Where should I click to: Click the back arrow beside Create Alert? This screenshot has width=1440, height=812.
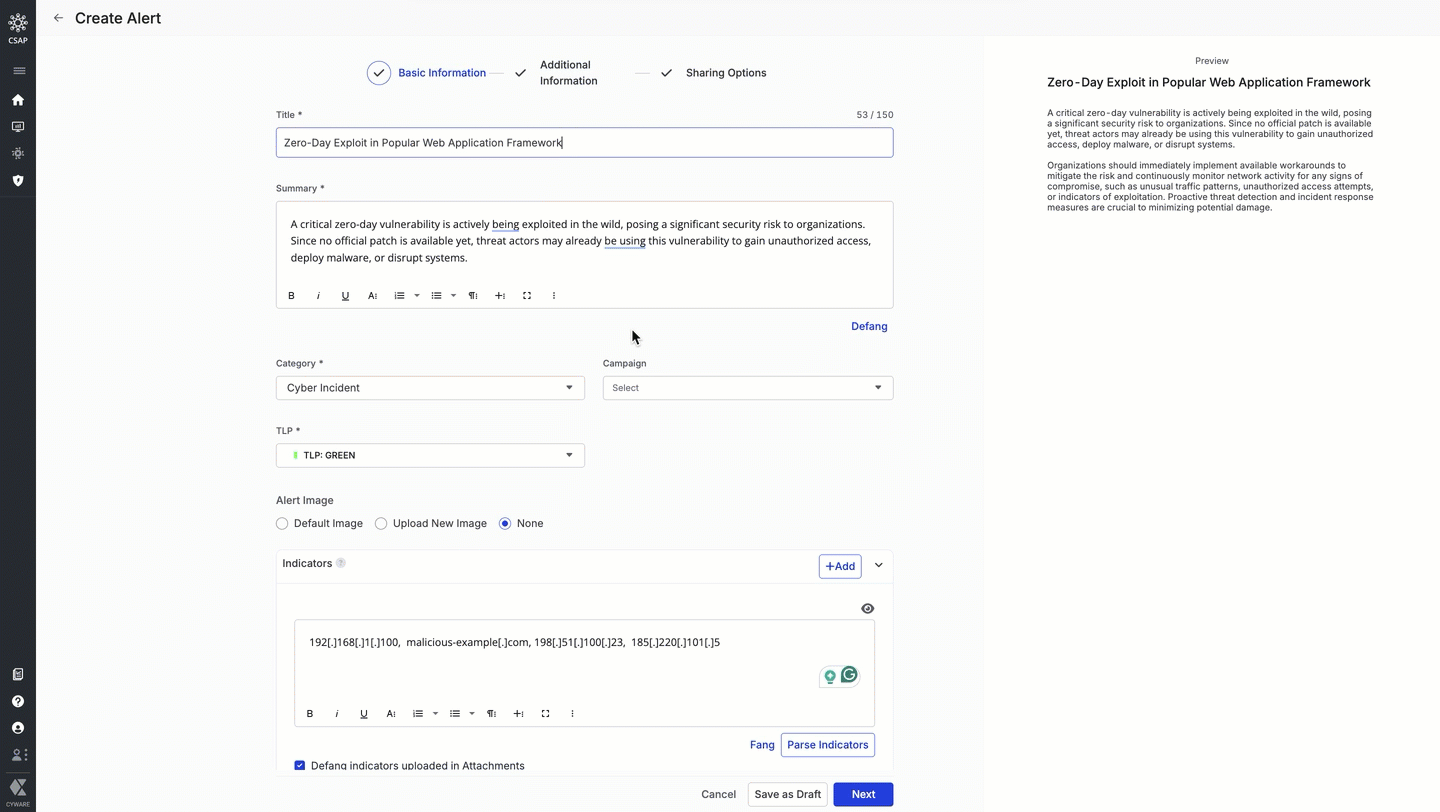pyautogui.click(x=58, y=18)
